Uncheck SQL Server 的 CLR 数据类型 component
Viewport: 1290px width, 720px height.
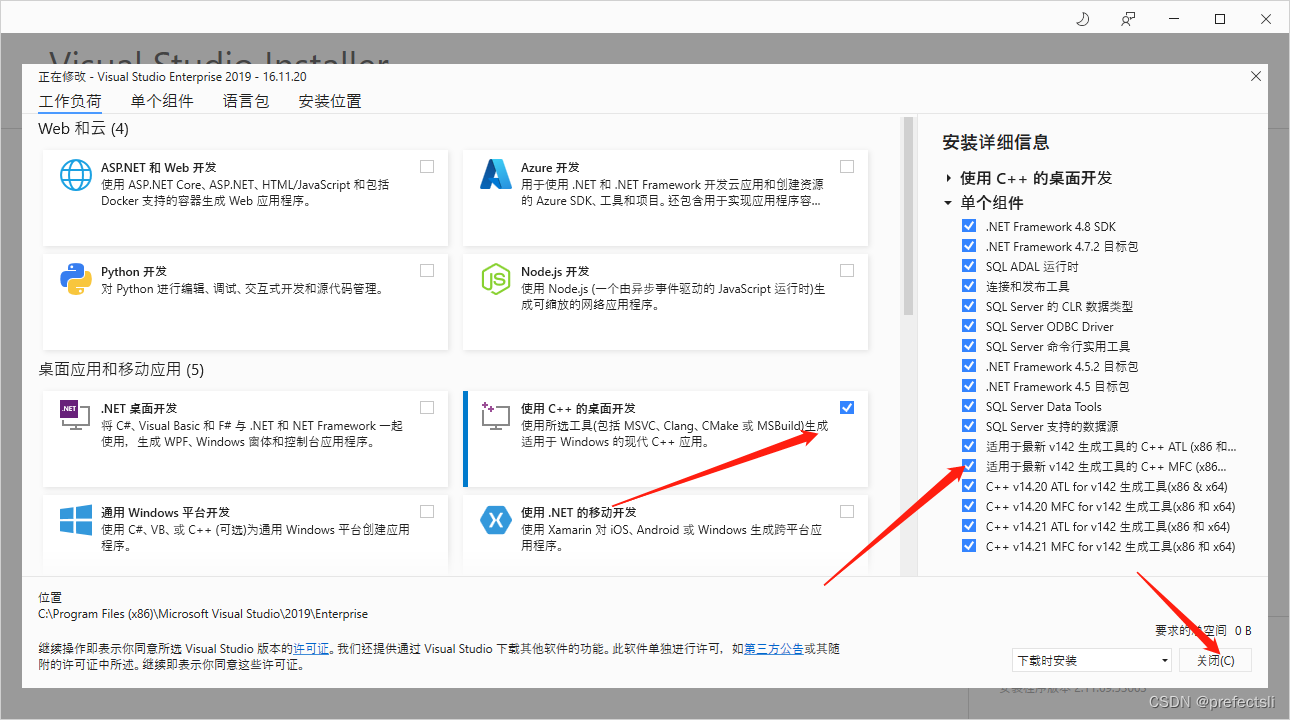click(x=968, y=306)
